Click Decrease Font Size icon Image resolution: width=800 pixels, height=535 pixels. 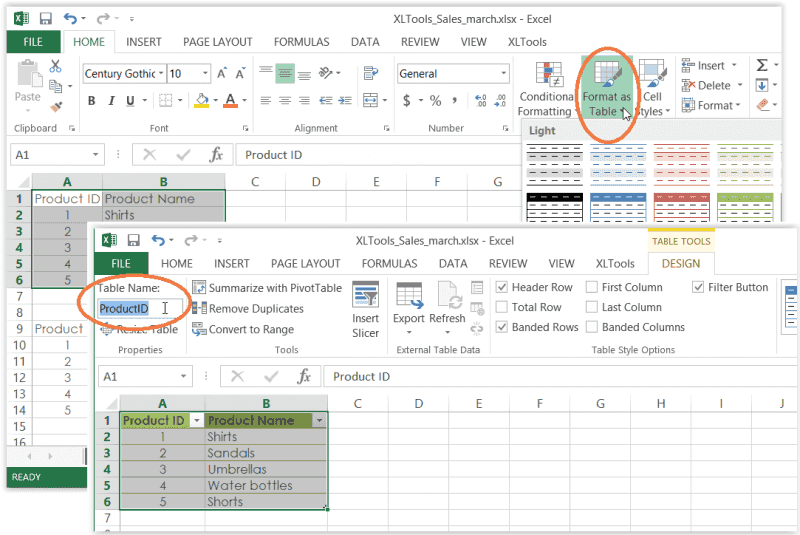pos(240,73)
